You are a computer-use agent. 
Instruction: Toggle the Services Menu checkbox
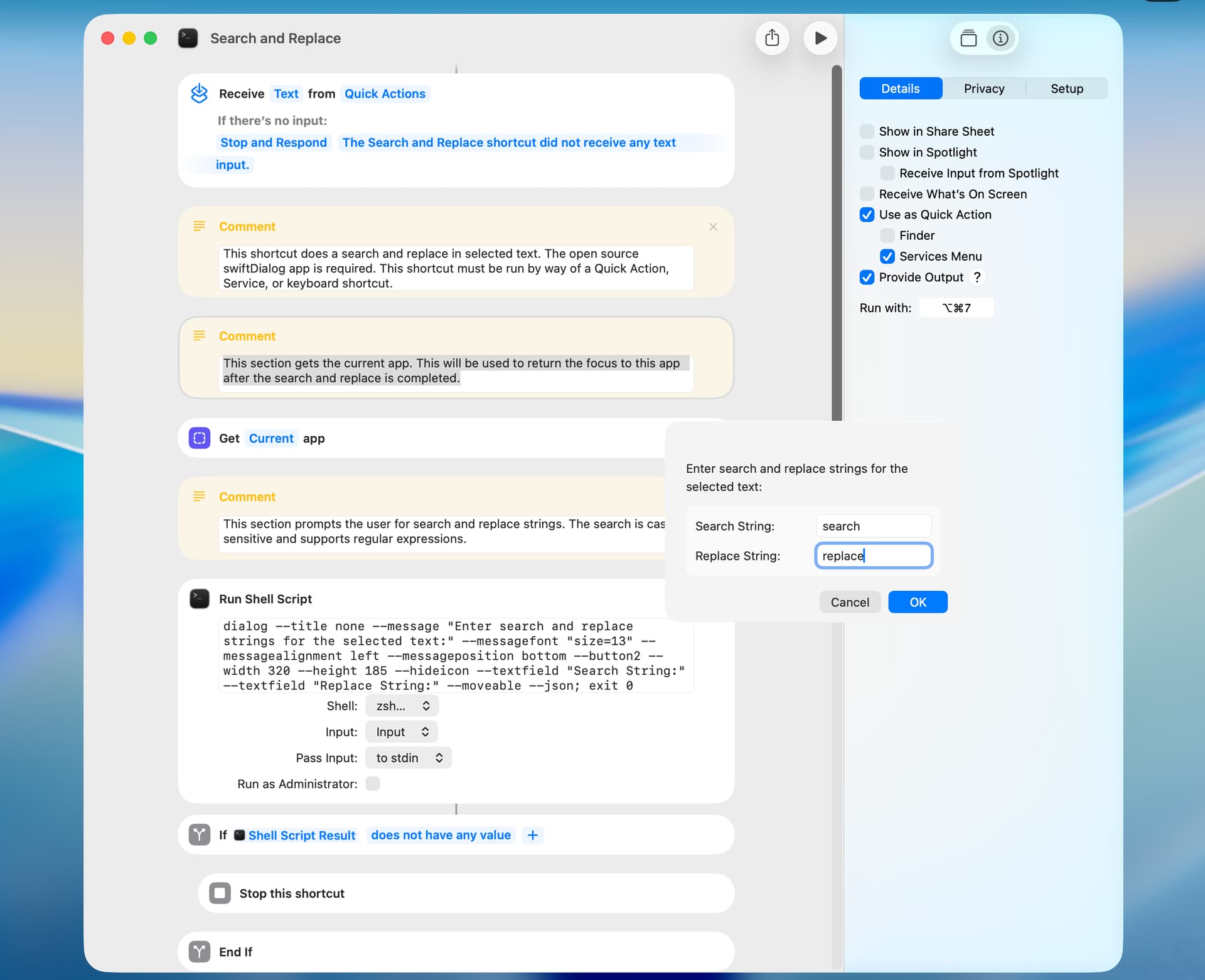[x=887, y=256]
